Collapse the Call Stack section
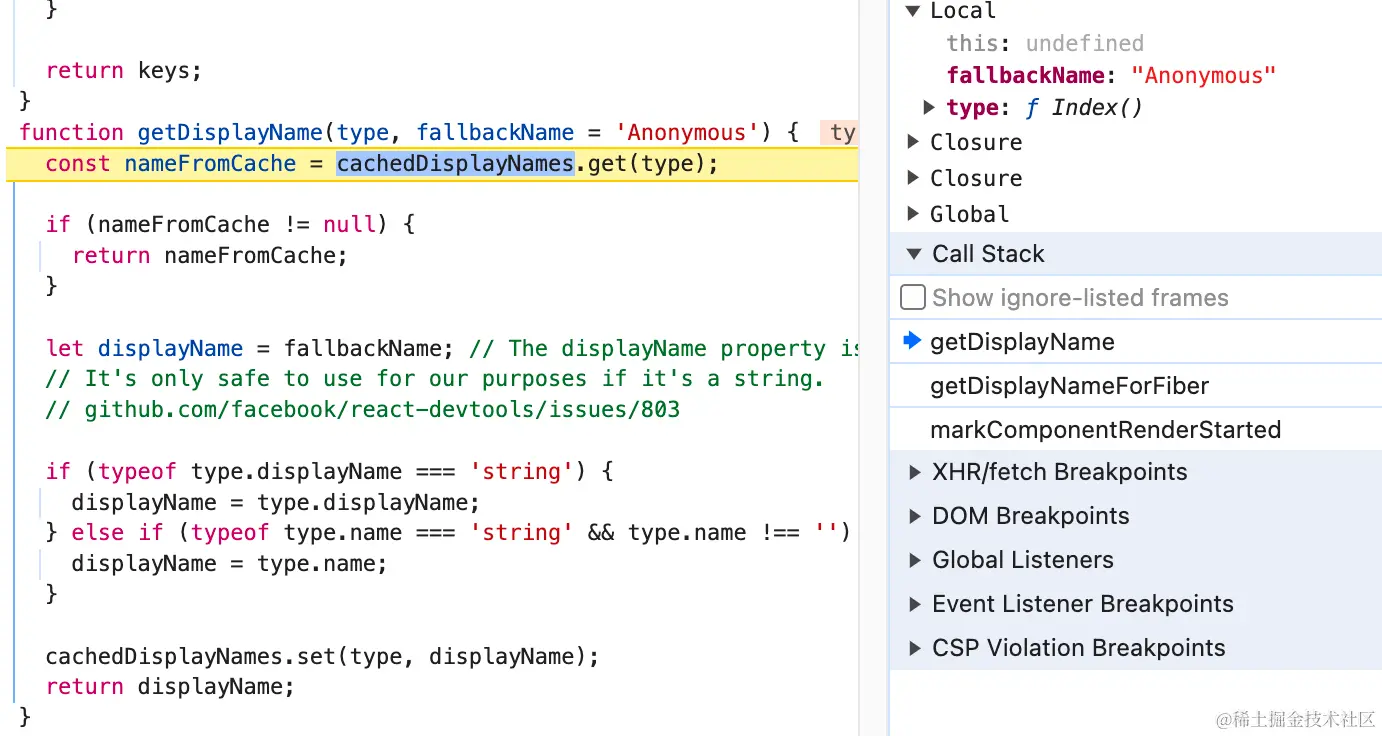1382x736 pixels. pyautogui.click(x=913, y=254)
